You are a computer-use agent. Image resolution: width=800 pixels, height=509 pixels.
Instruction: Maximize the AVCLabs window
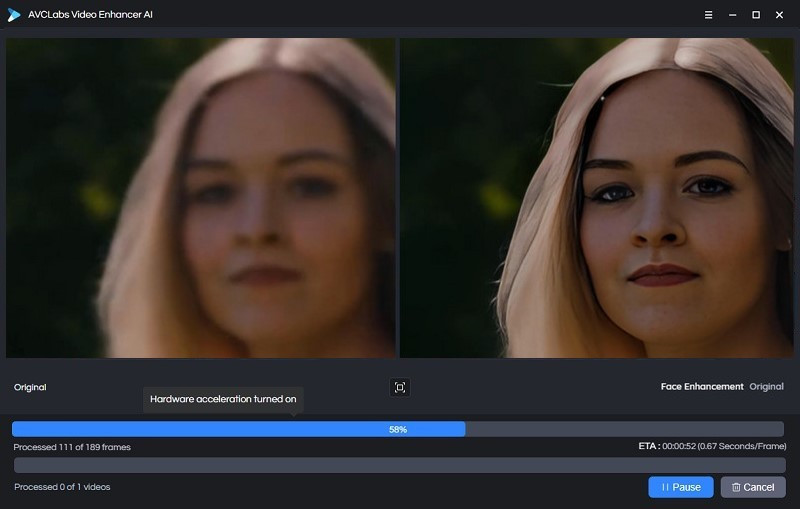point(756,15)
